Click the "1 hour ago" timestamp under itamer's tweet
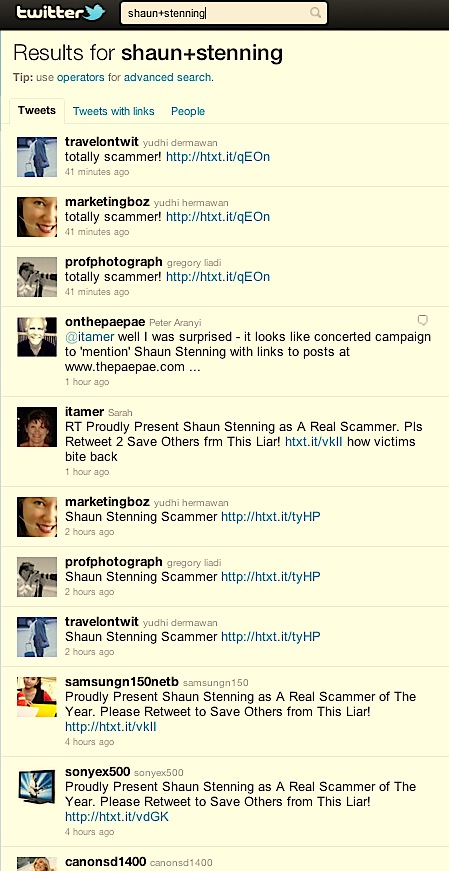The width and height of the screenshot is (449, 871). [87, 472]
